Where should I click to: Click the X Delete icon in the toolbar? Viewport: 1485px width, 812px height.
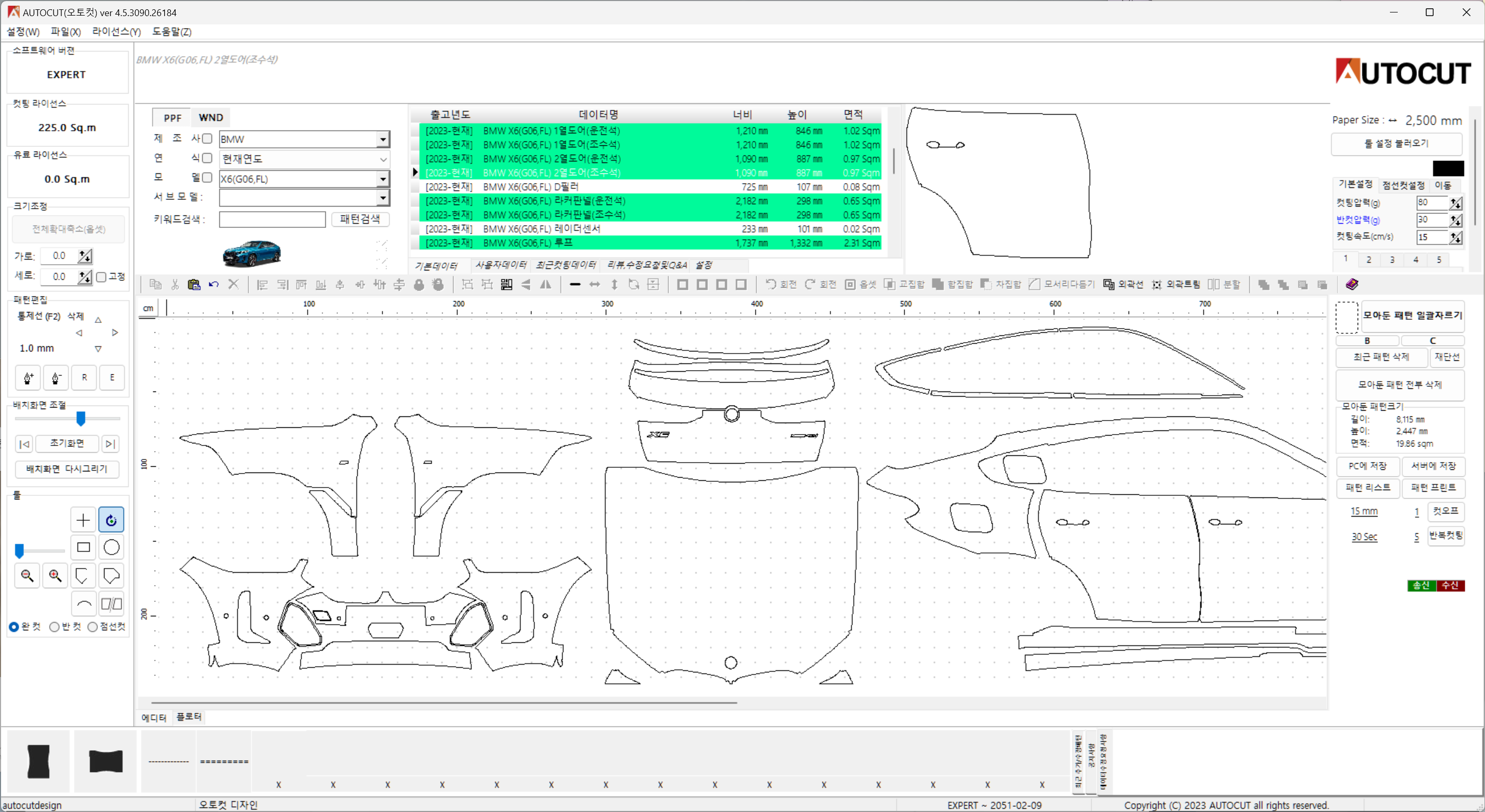[x=233, y=284]
